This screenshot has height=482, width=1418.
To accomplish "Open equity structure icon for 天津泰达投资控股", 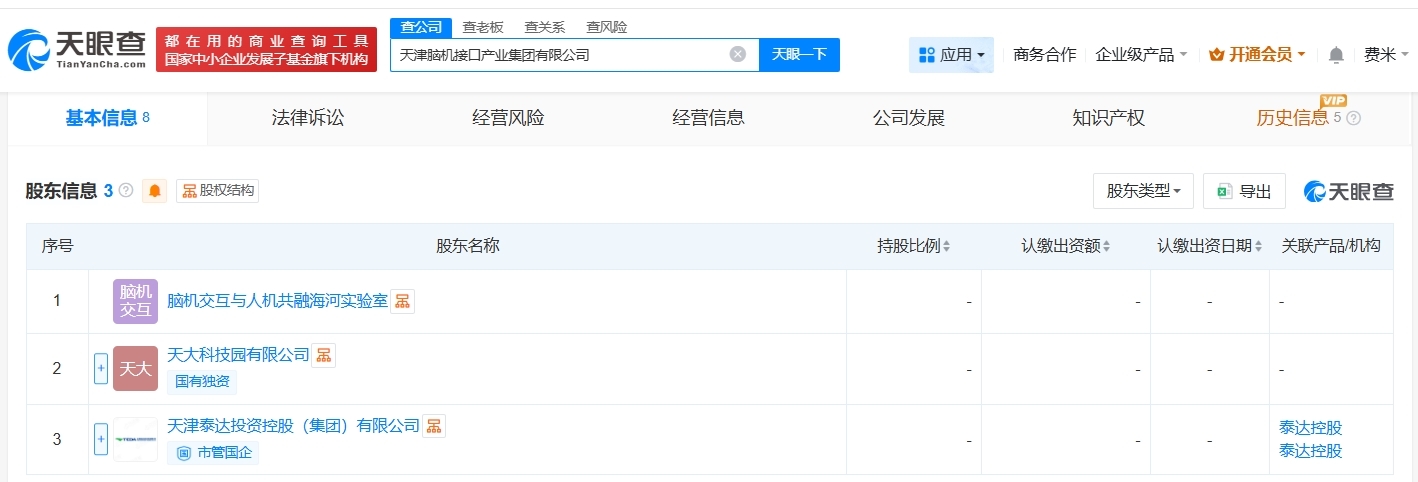I will point(434,426).
